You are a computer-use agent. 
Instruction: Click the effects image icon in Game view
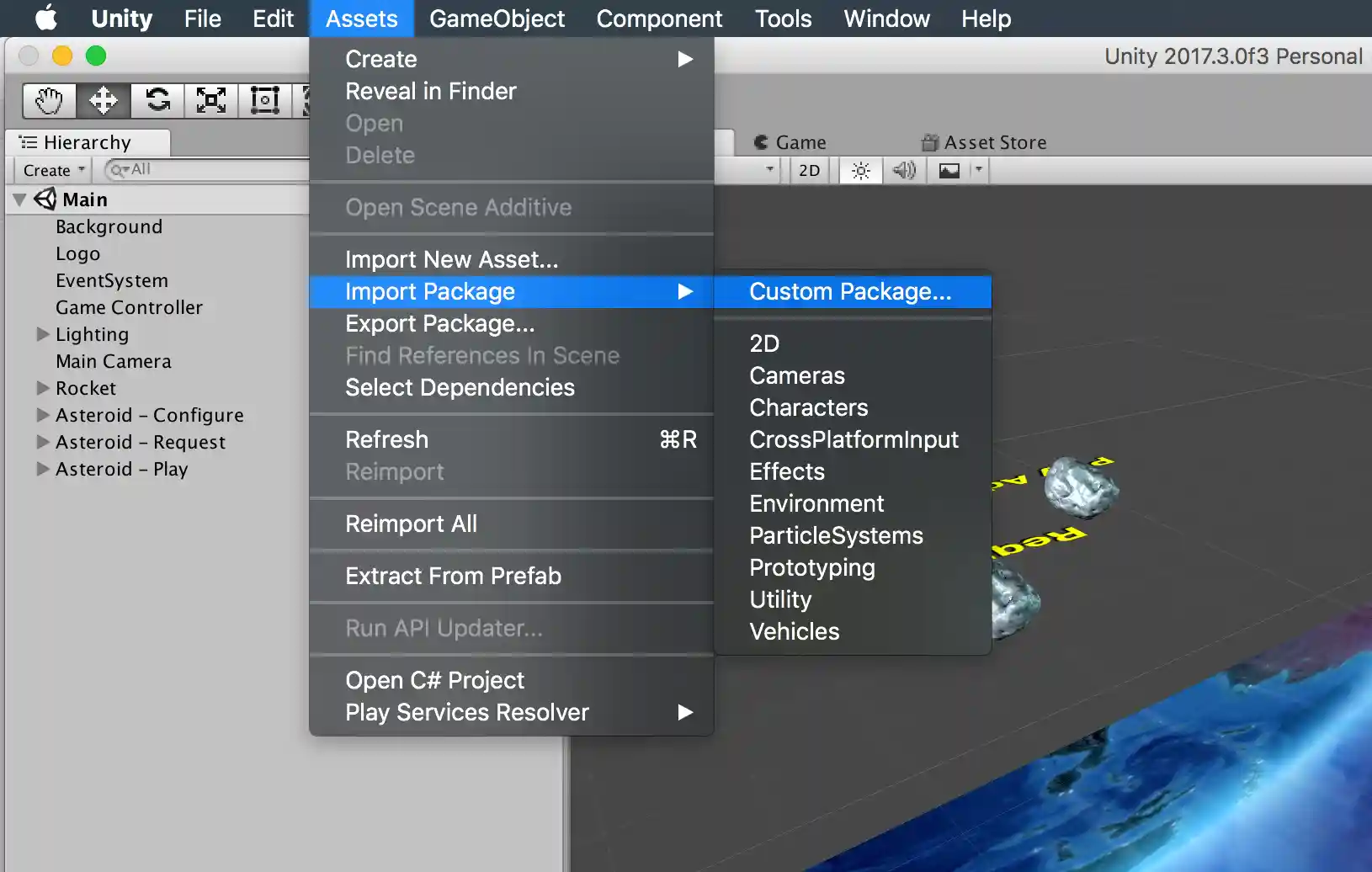coord(950,170)
